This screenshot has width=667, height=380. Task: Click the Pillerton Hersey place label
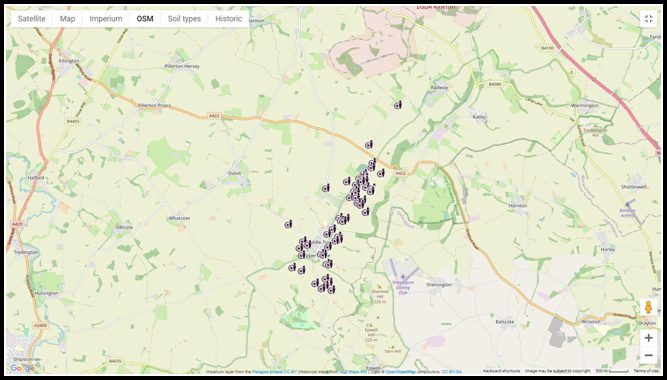182,67
